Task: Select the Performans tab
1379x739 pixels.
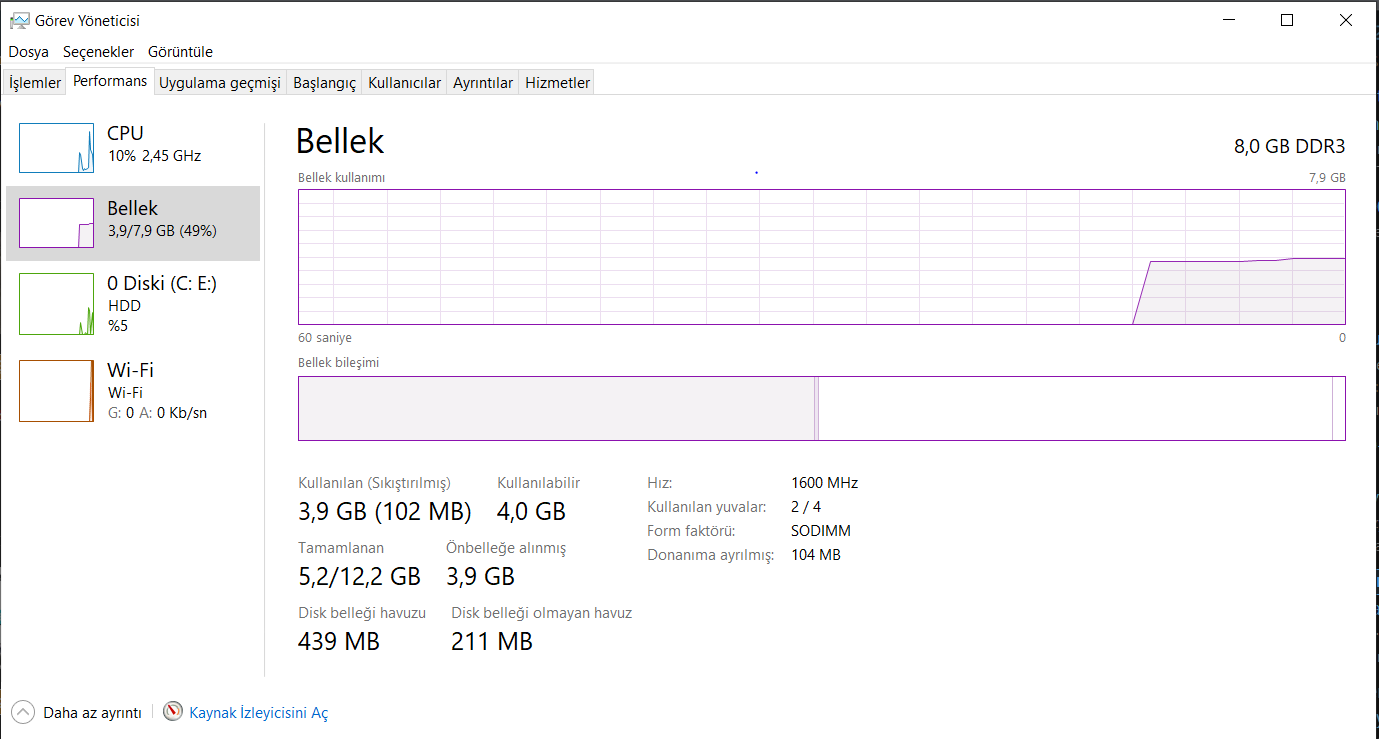Action: coord(110,81)
